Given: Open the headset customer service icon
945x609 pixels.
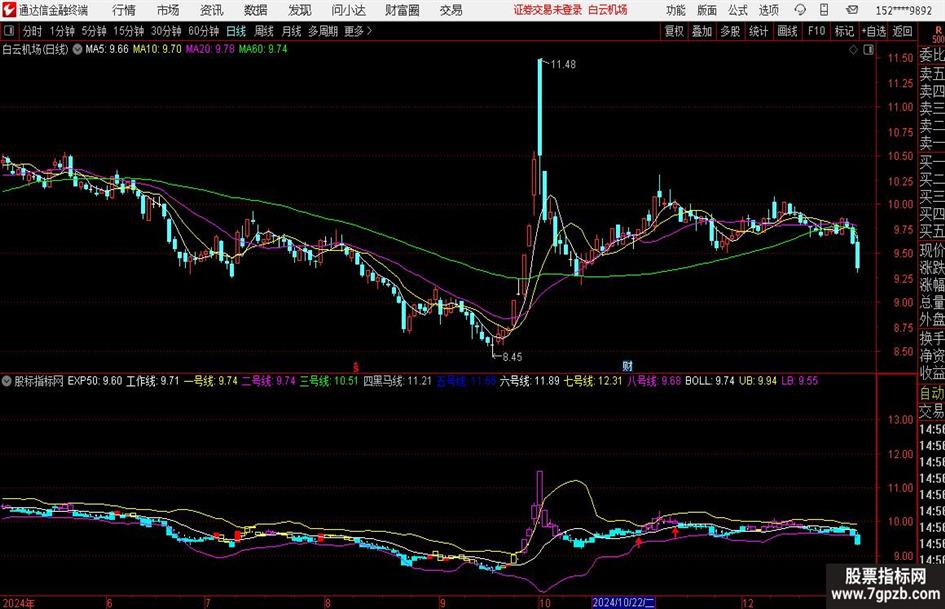Looking at the screenshot, I should click(x=800, y=10).
